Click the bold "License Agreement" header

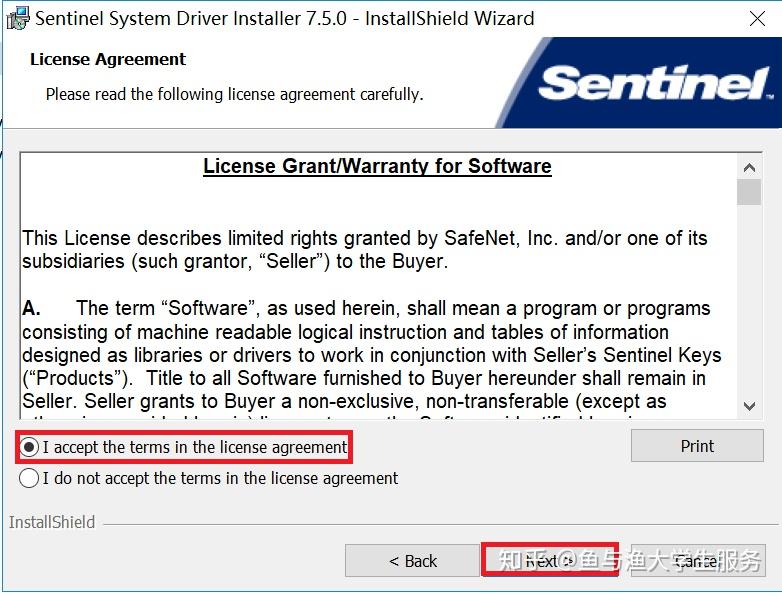coord(108,59)
